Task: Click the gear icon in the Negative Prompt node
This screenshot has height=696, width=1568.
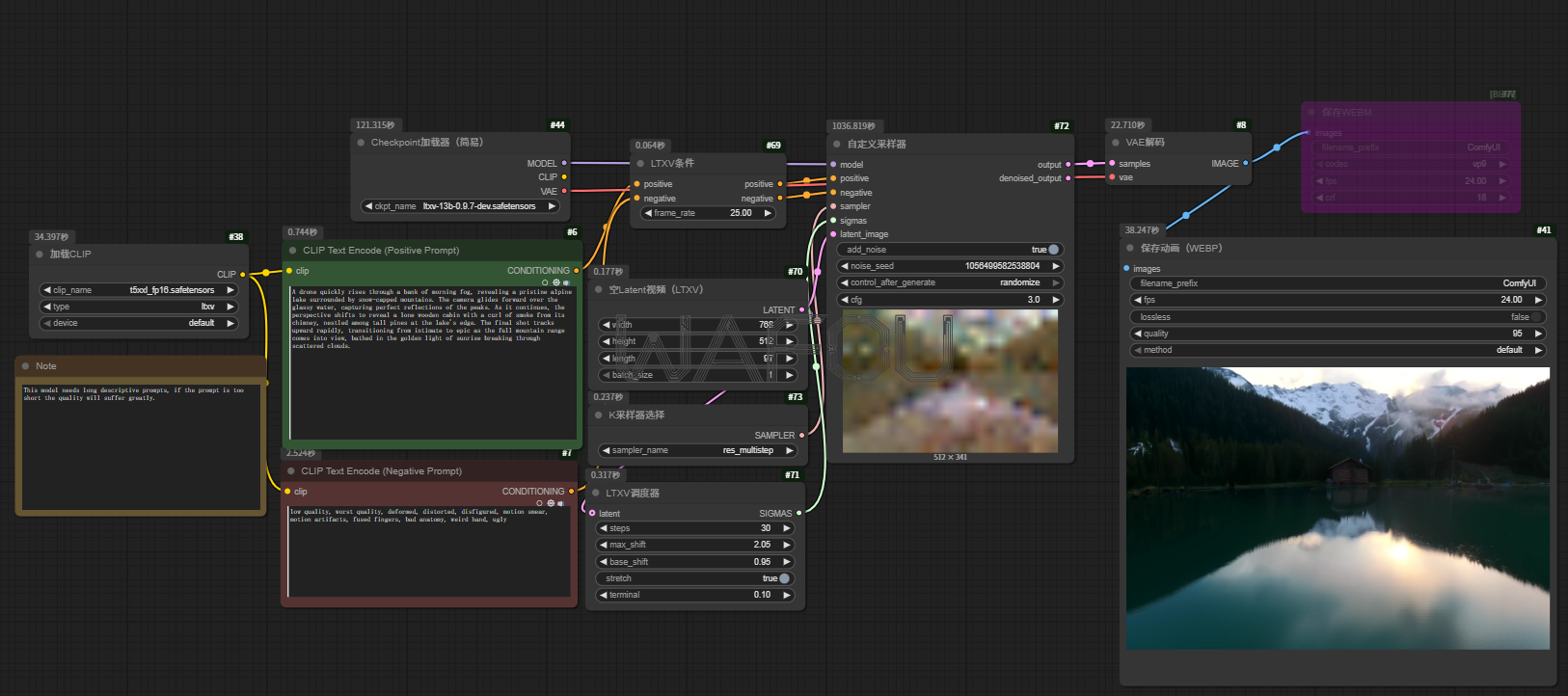Action: coord(551,503)
